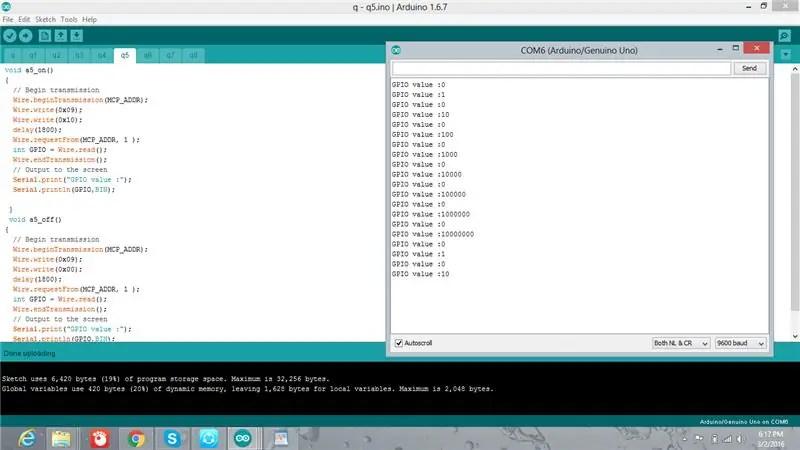The image size is (800, 450).
Task: Switch to the q8 tab
Action: 193,55
